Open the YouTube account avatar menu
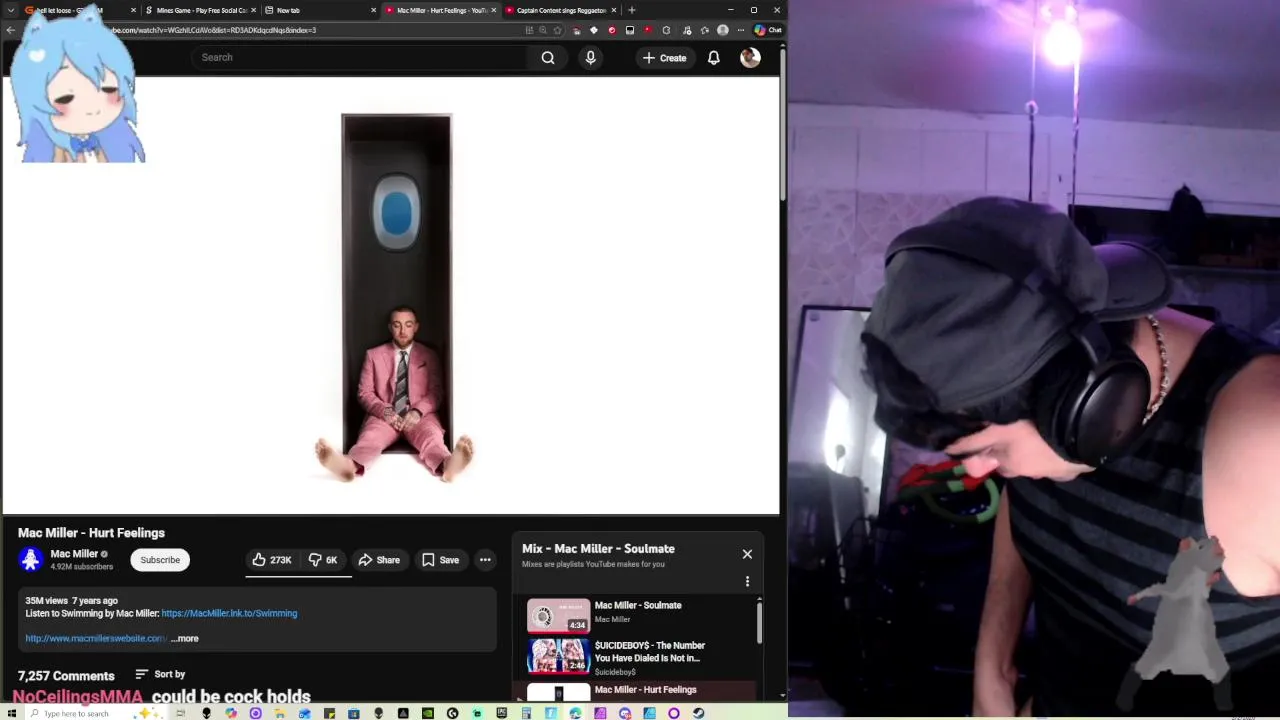The height and width of the screenshot is (720, 1280). [x=750, y=58]
